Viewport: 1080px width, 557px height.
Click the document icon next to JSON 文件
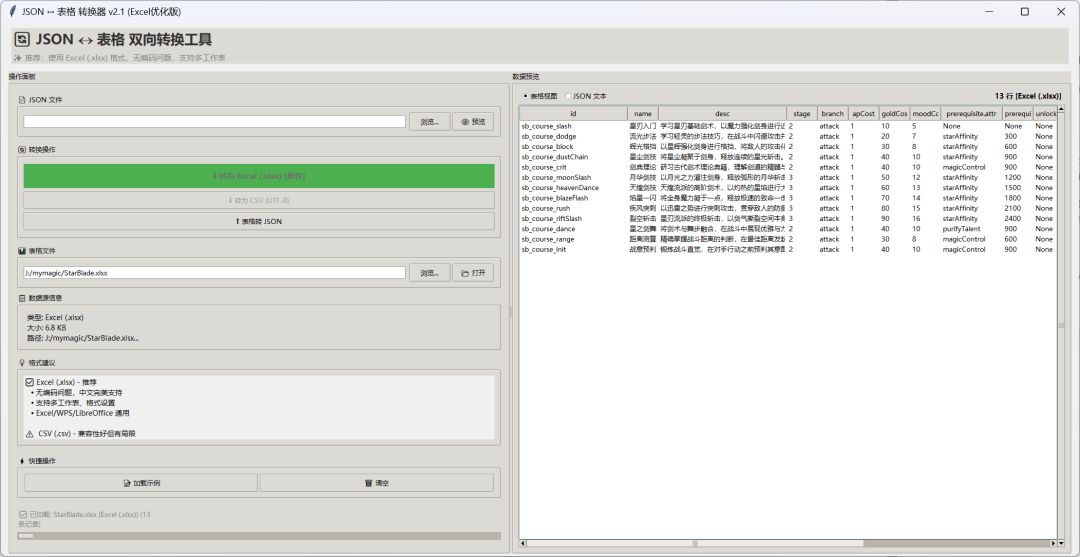tap(22, 100)
